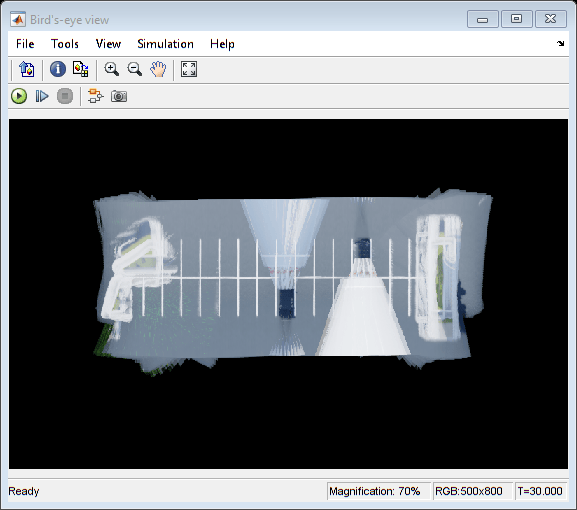
Task: Click the Step Forward button
Action: [x=42, y=96]
